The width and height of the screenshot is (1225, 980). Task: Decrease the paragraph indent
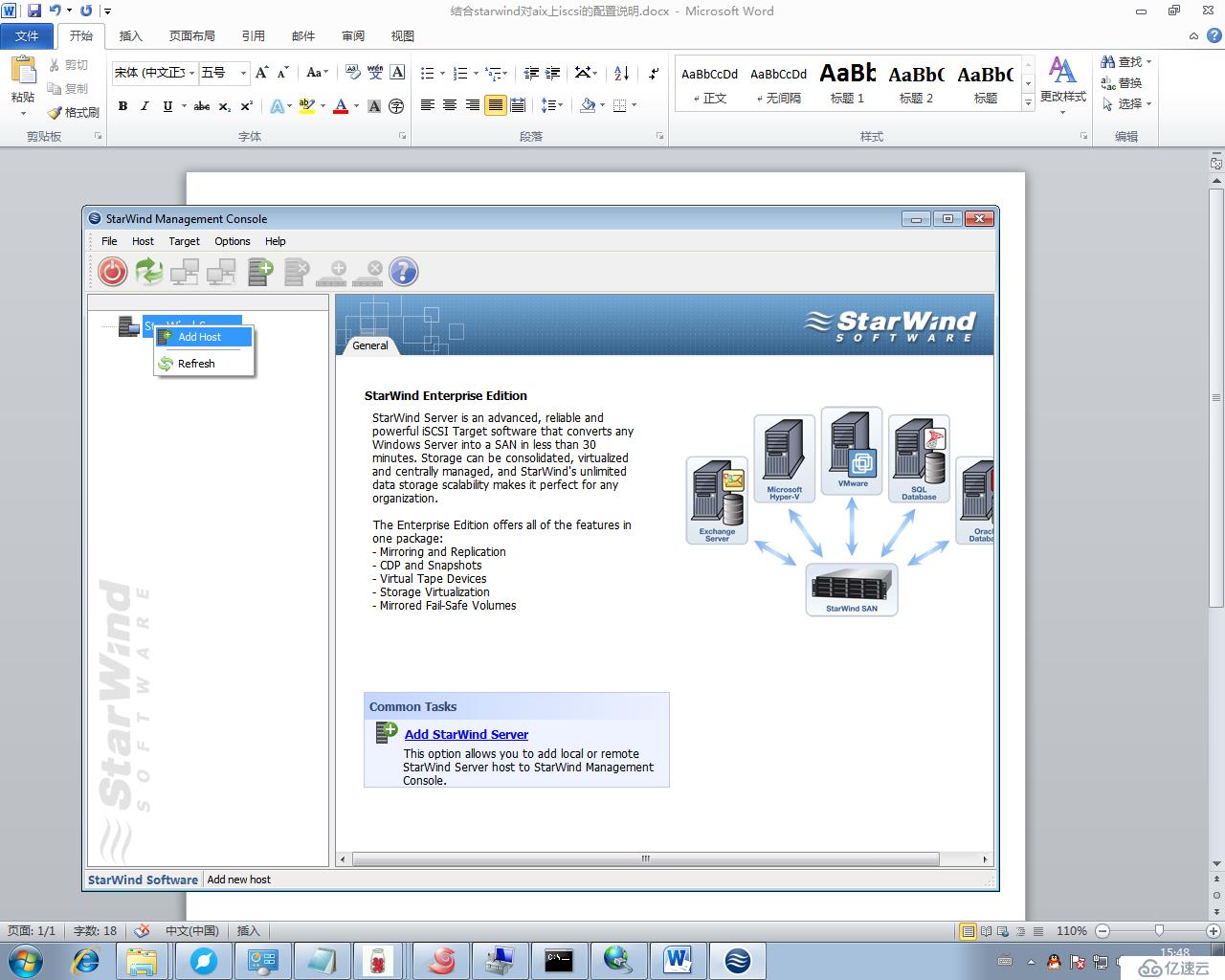click(x=531, y=73)
